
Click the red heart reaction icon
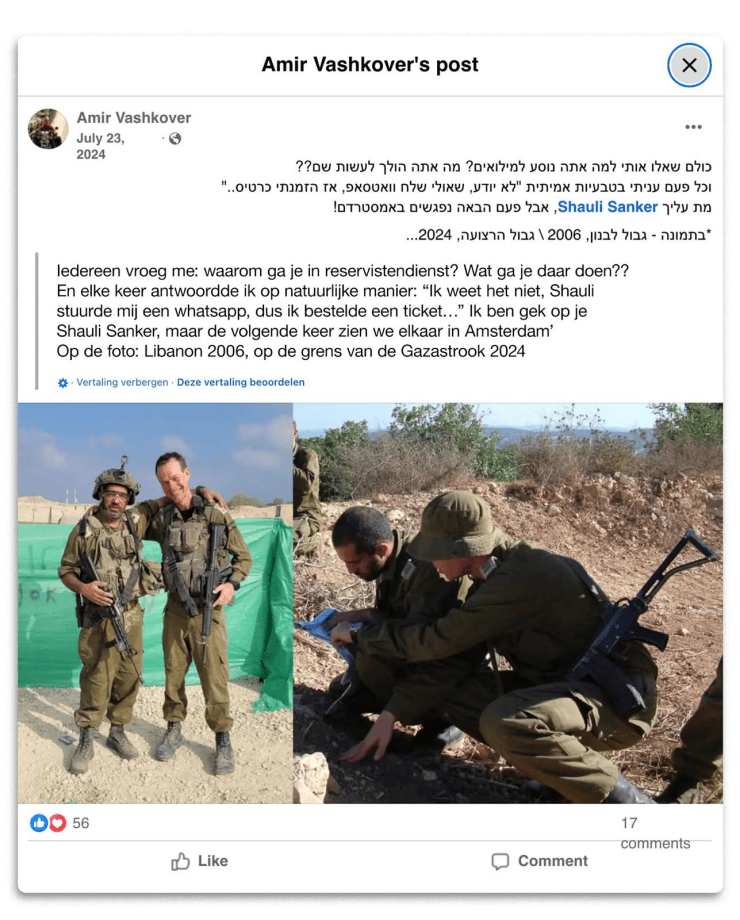coord(57,823)
